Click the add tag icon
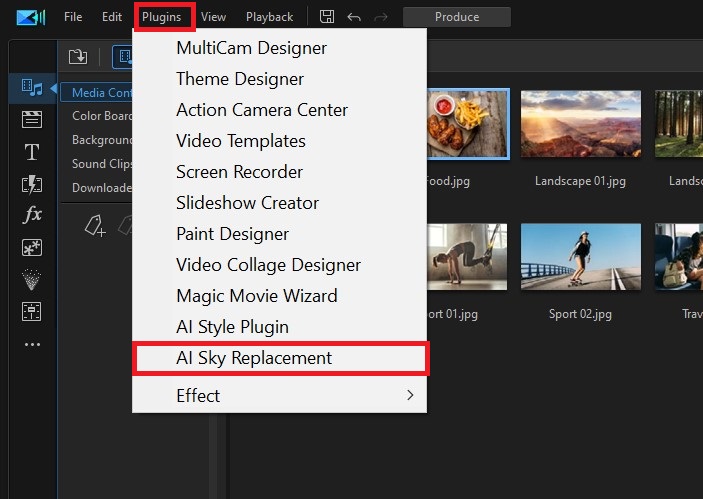 (x=94, y=227)
